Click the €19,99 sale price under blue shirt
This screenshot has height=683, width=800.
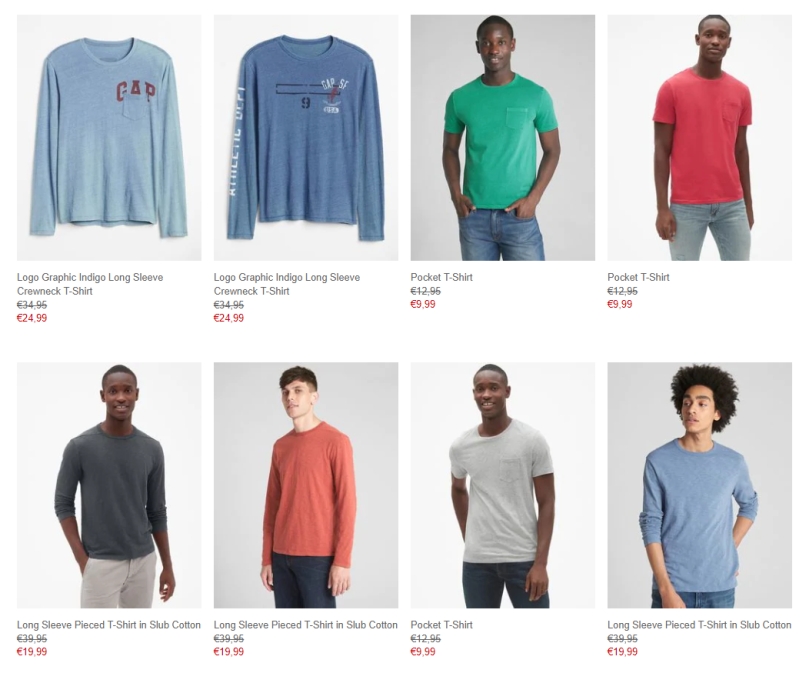tap(622, 652)
